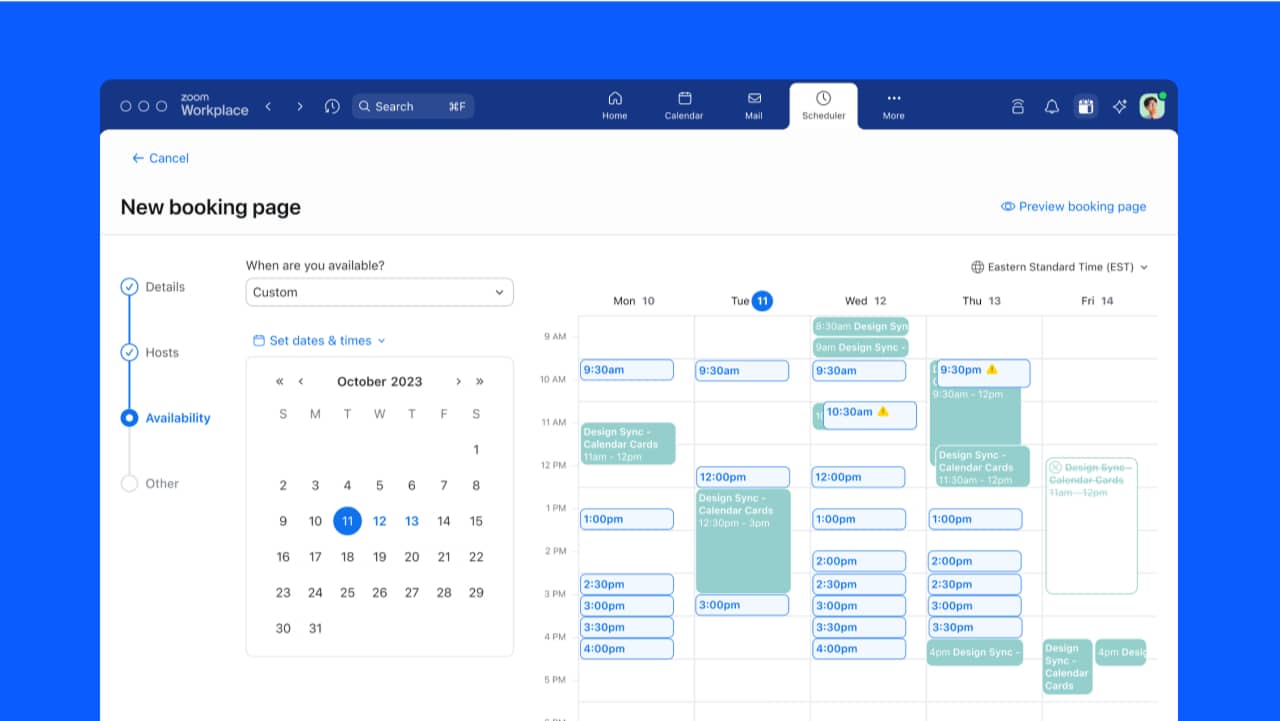Click the notifications bell icon

[x=1051, y=106]
